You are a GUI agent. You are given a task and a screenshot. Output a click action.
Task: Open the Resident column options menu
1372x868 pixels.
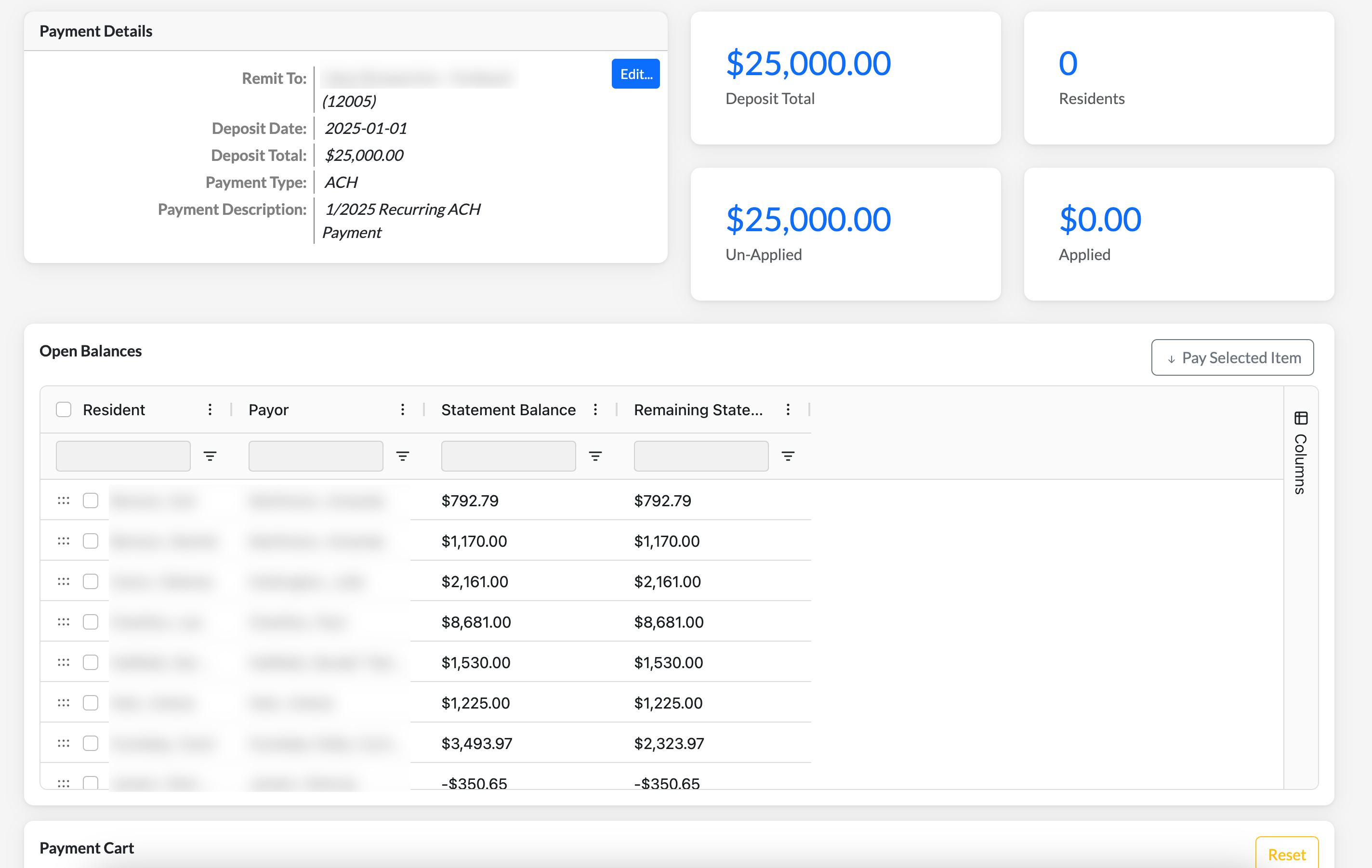click(210, 409)
